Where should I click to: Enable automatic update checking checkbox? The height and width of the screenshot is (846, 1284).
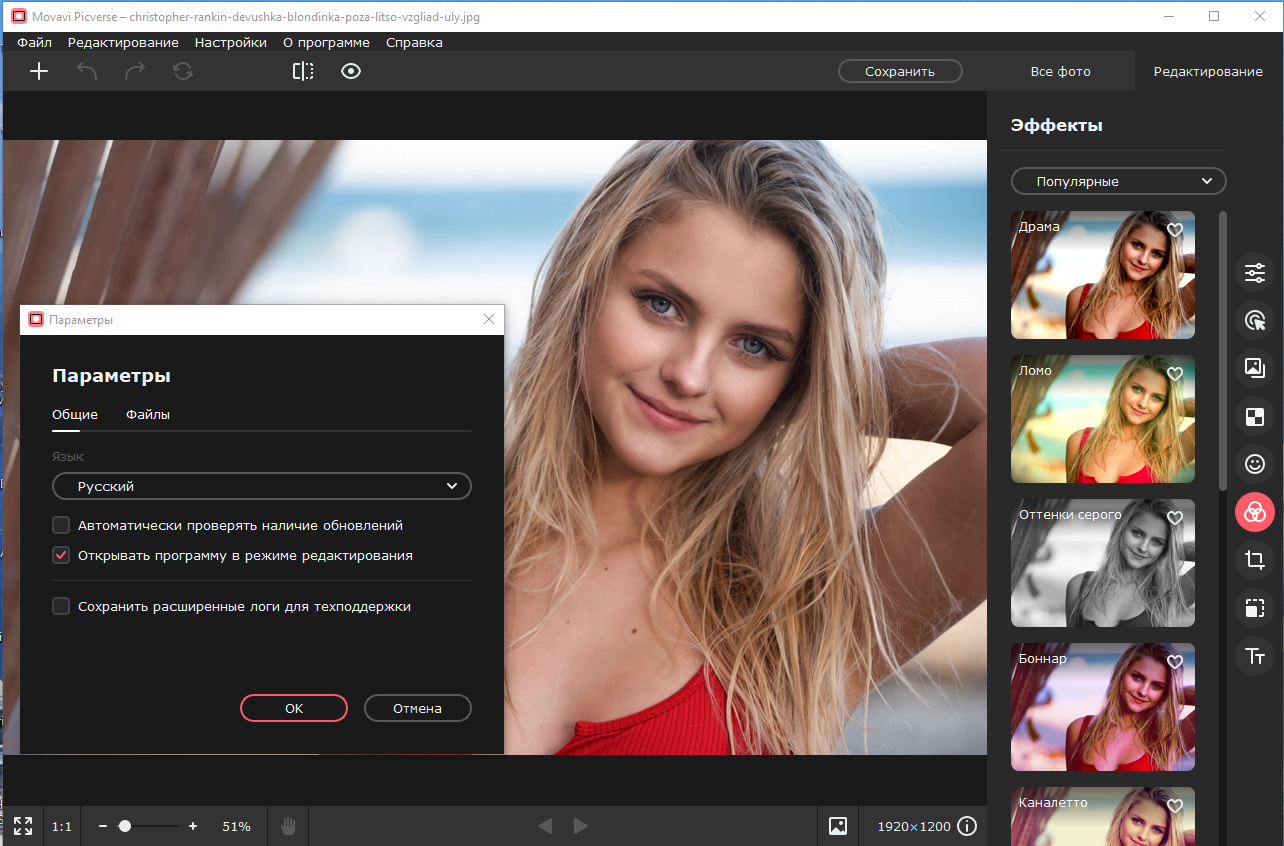(x=61, y=525)
